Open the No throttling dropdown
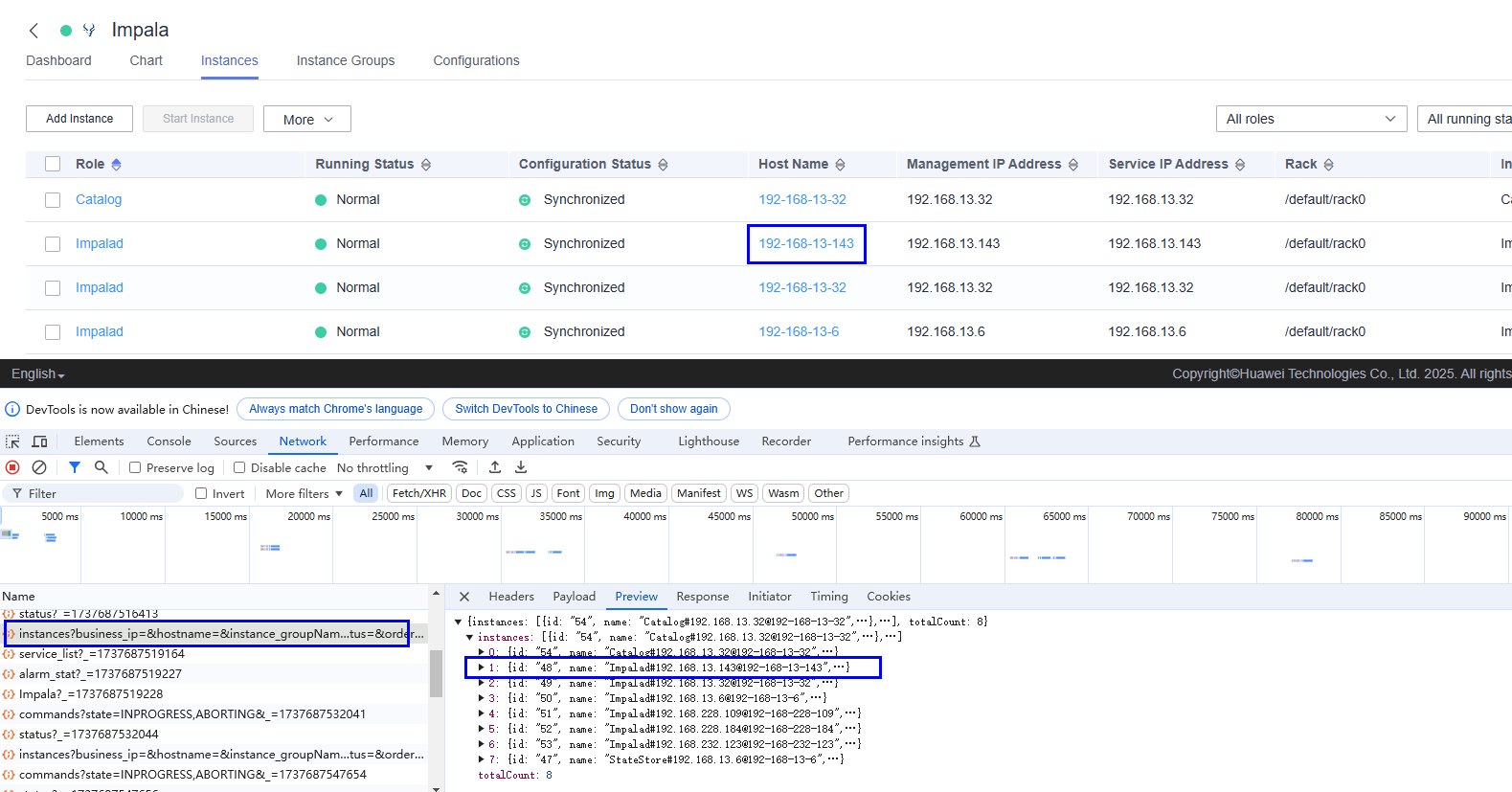The image size is (1512, 792). pos(385,467)
